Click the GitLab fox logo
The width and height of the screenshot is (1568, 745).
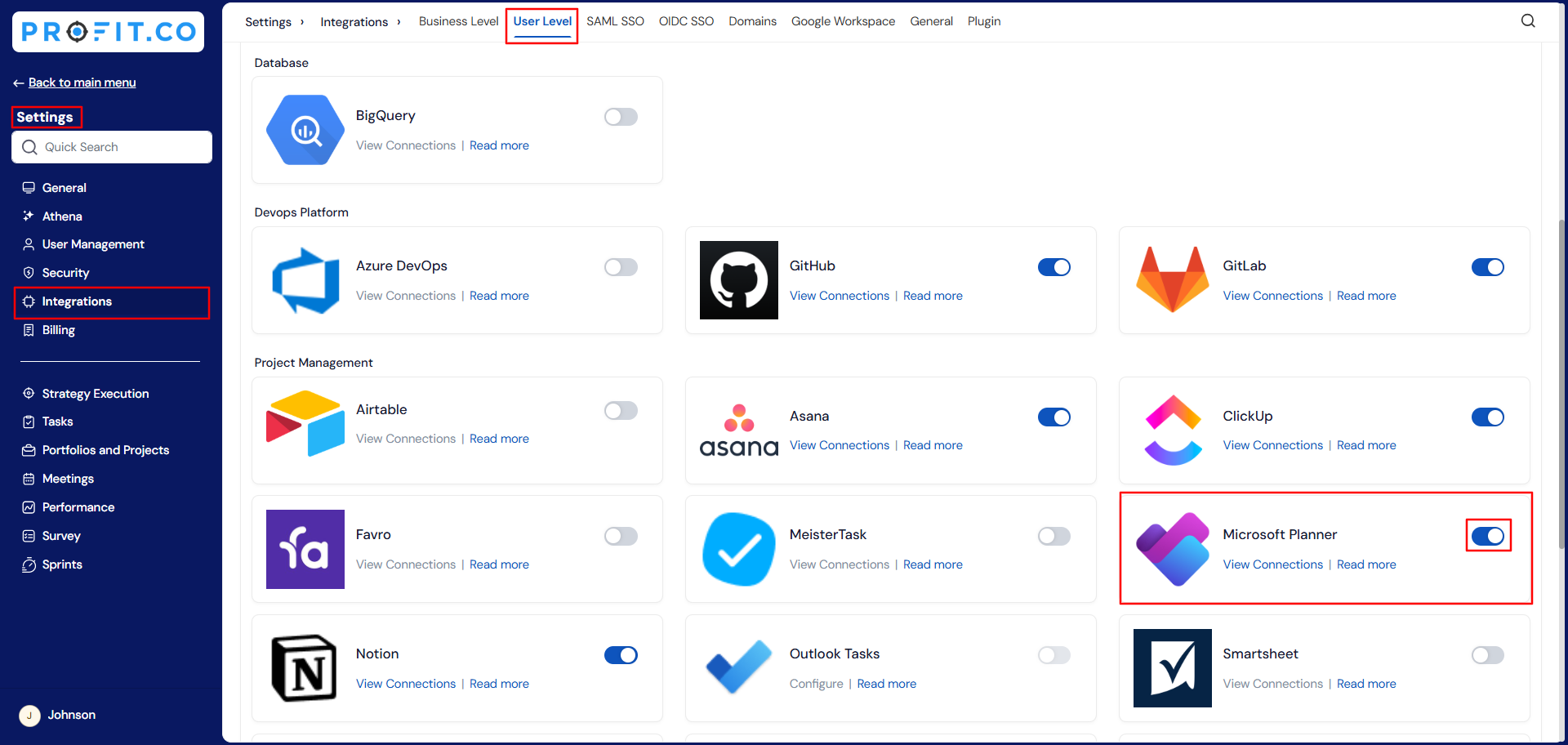(x=1173, y=279)
